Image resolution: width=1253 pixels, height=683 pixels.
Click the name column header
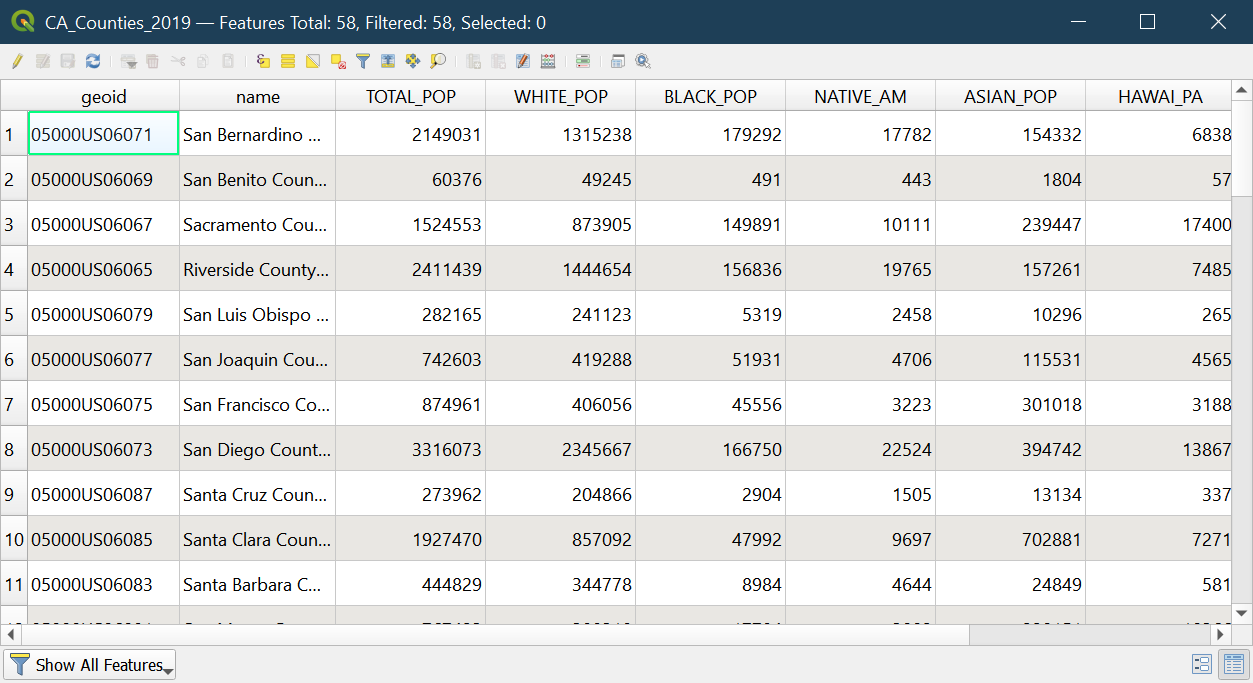coord(257,97)
